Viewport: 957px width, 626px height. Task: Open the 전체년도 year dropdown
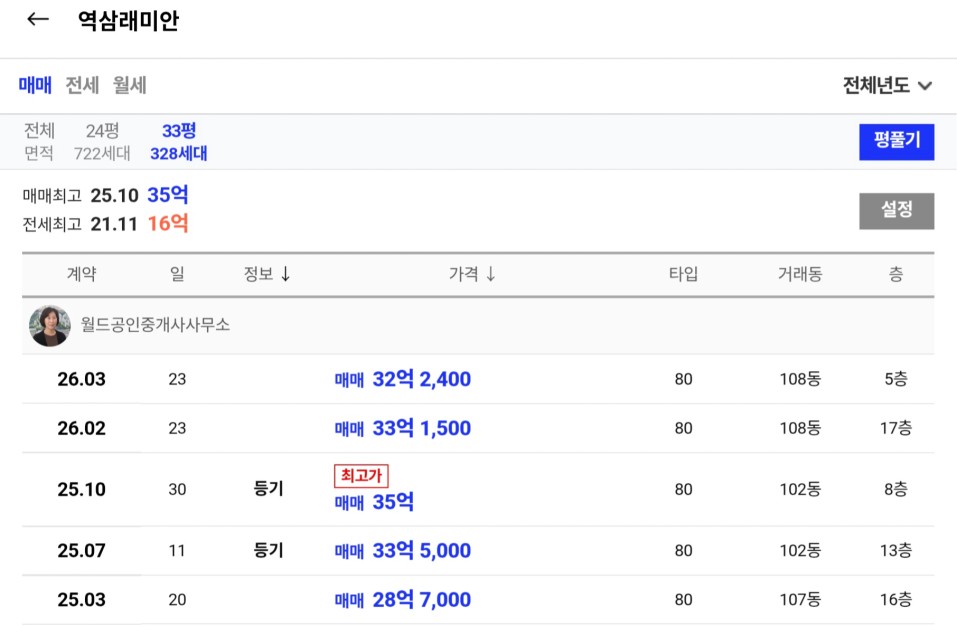(887, 86)
